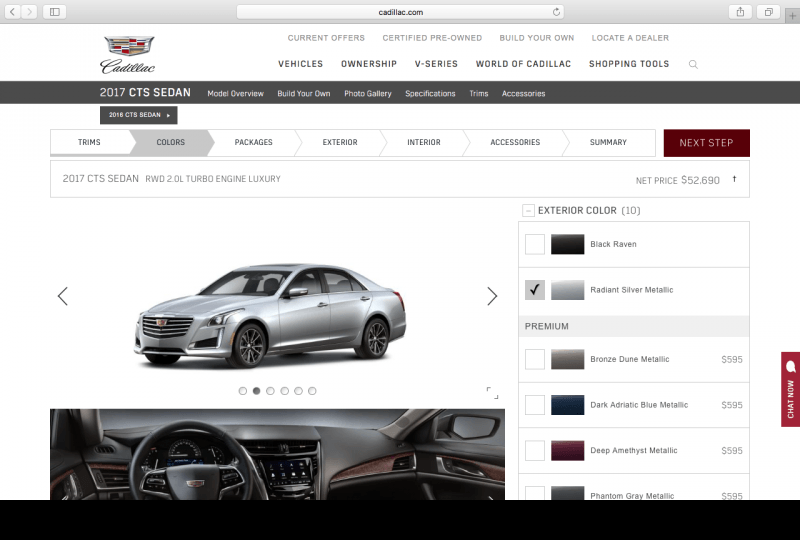Show all tabs via the tab overview icon
Image resolution: width=800 pixels, height=540 pixels.
(768, 12)
